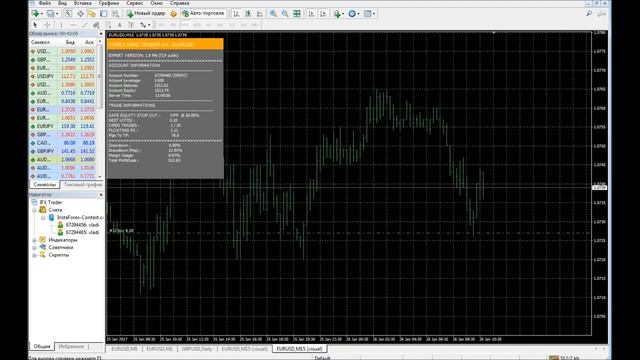640x360 pixels.
Task: Select the arrow cursor tool
Action: click(x=35, y=25)
